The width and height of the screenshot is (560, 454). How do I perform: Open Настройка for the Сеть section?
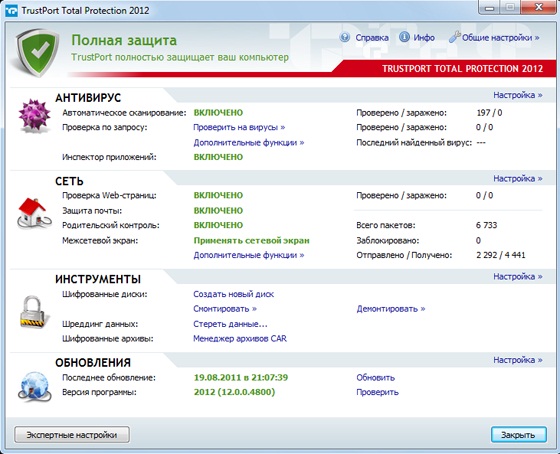click(x=518, y=179)
